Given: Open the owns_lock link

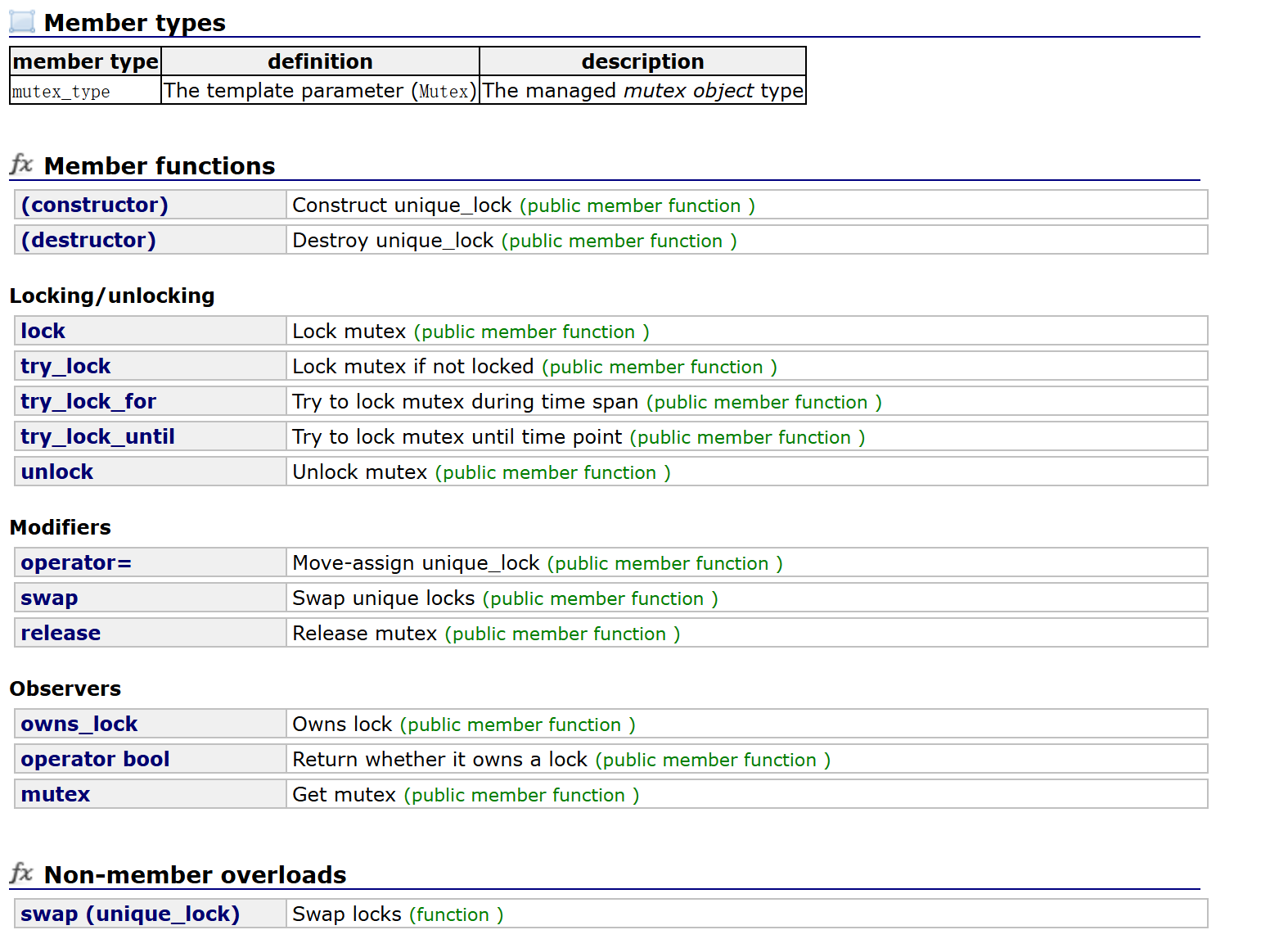Looking at the screenshot, I should click(79, 724).
